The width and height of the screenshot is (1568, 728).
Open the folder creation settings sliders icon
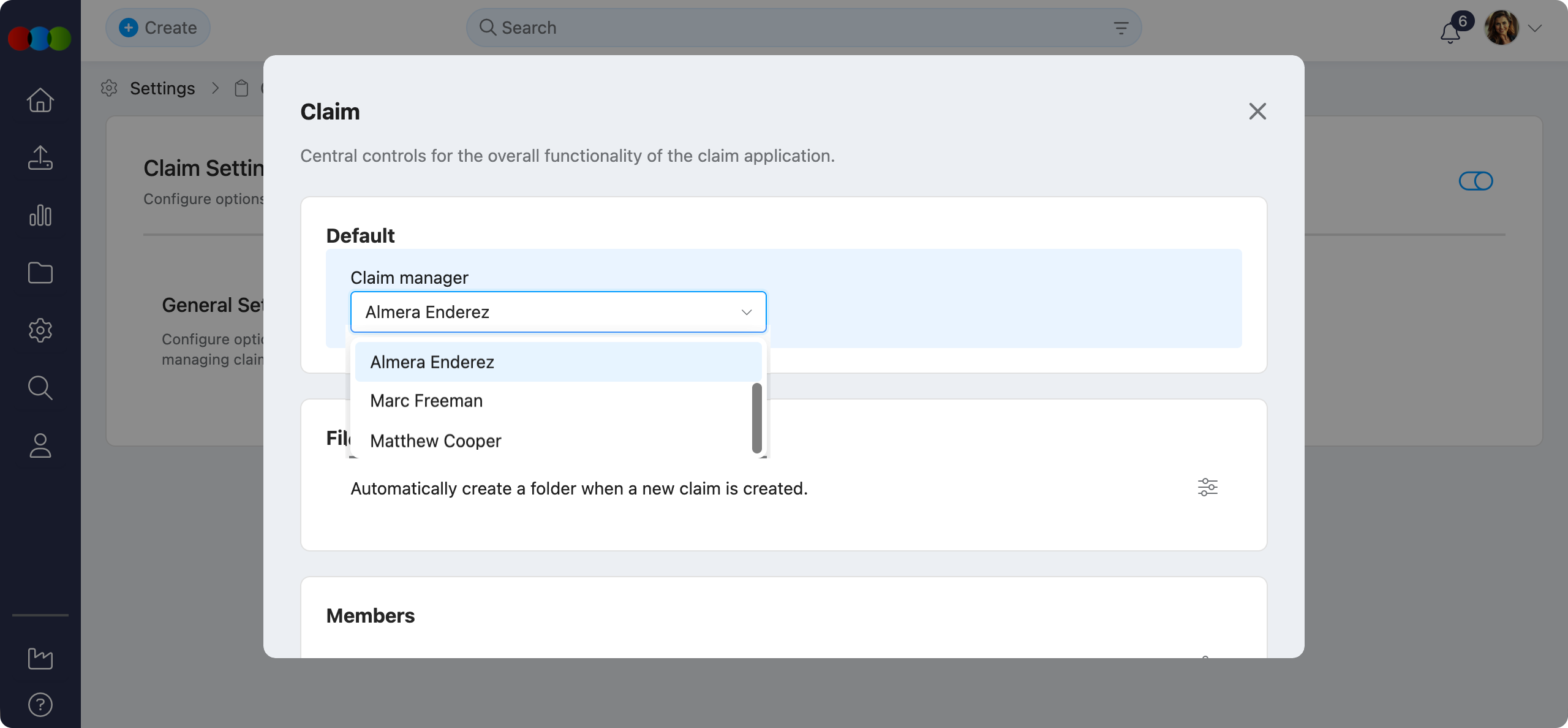1207,487
